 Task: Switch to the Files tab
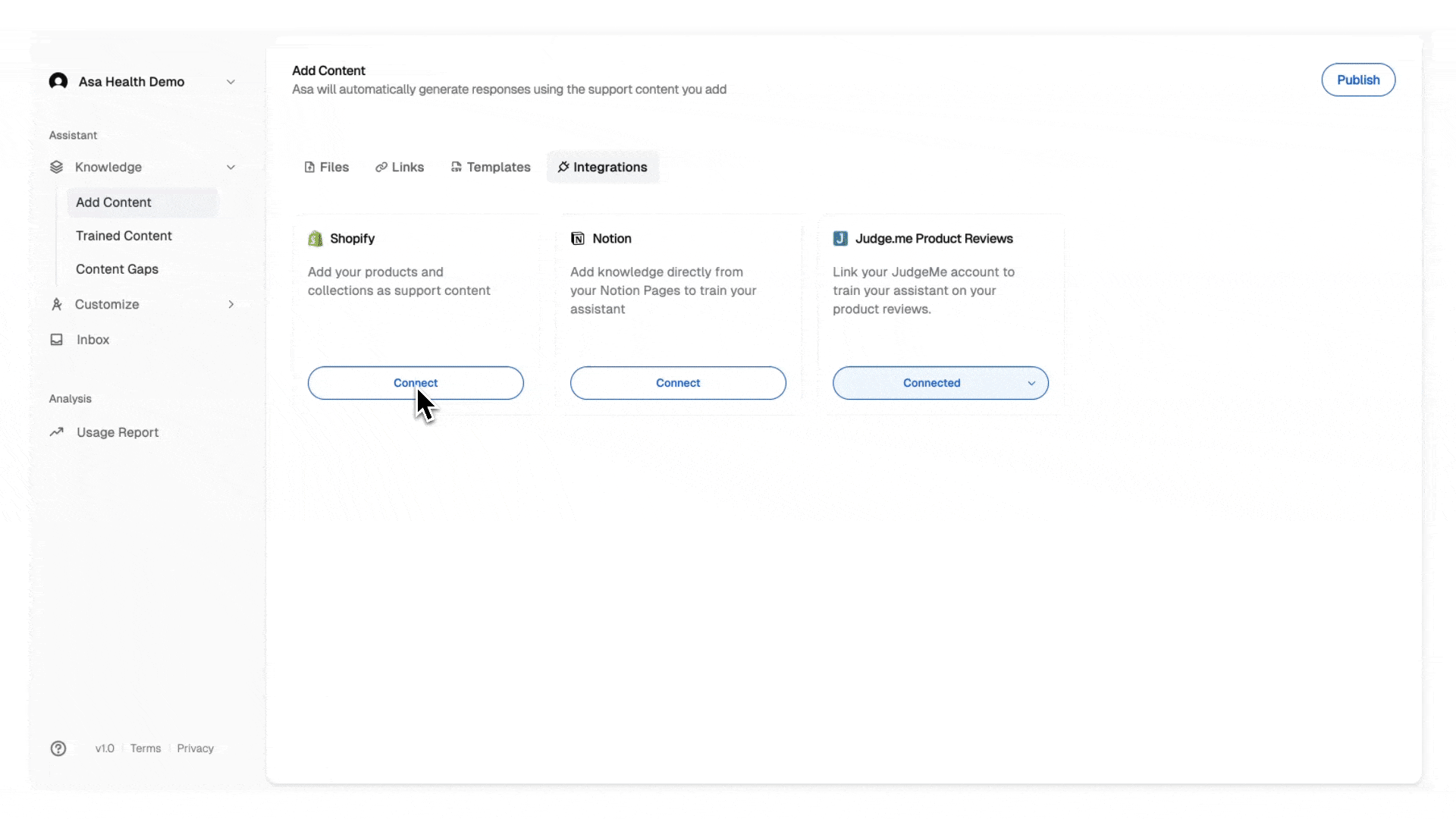tap(327, 167)
